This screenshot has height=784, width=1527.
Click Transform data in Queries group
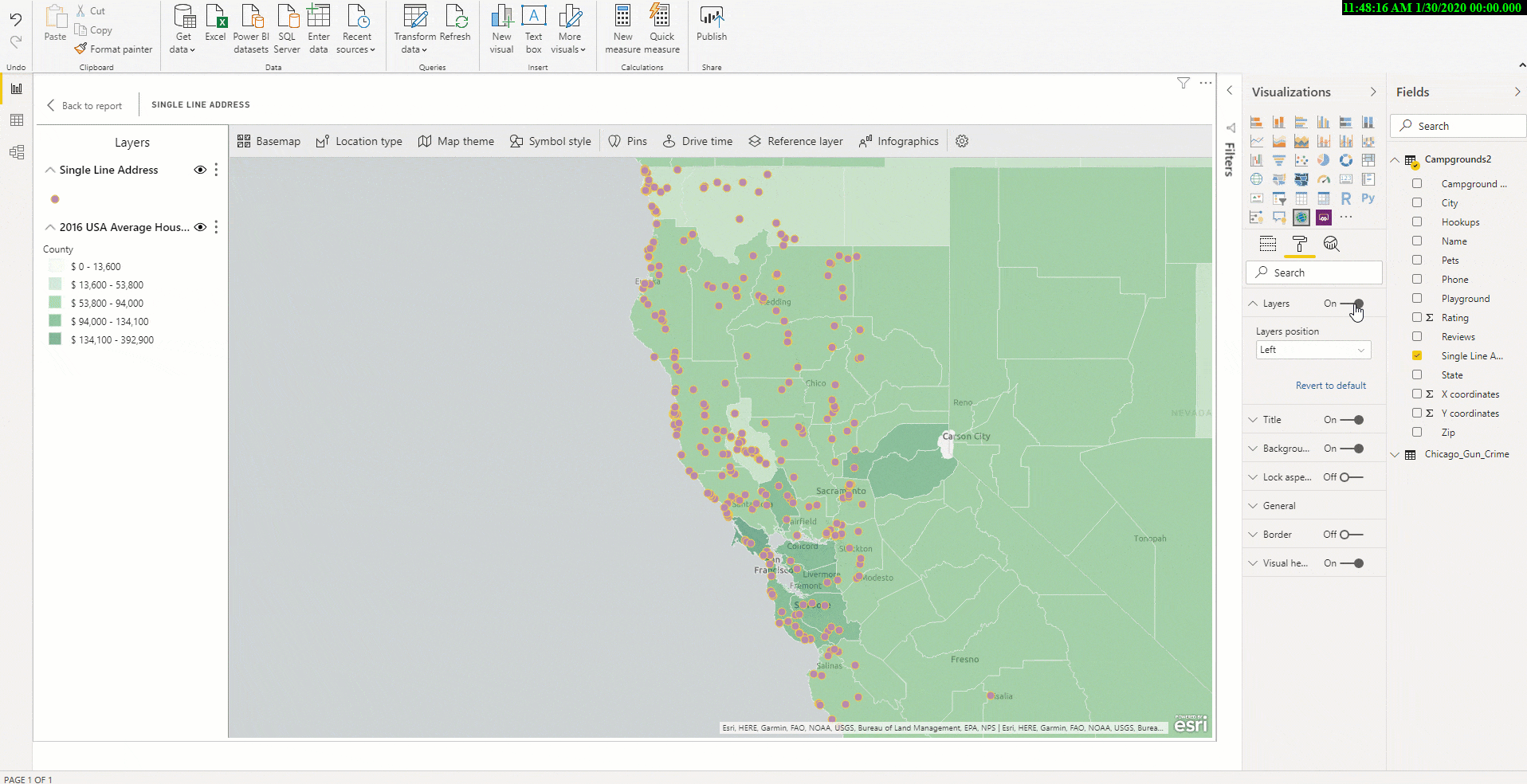click(414, 29)
